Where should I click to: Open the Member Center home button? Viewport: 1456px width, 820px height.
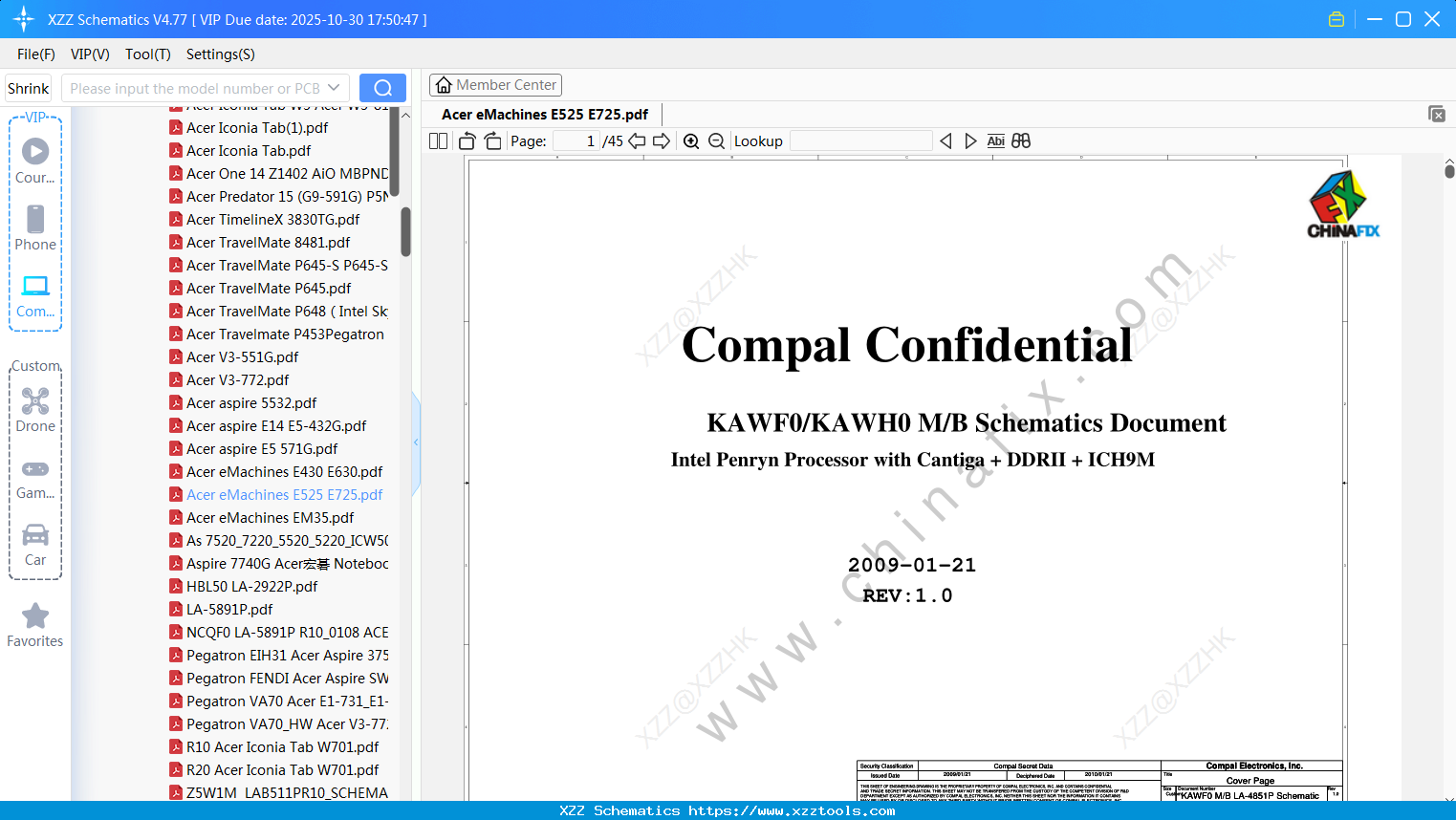[495, 85]
